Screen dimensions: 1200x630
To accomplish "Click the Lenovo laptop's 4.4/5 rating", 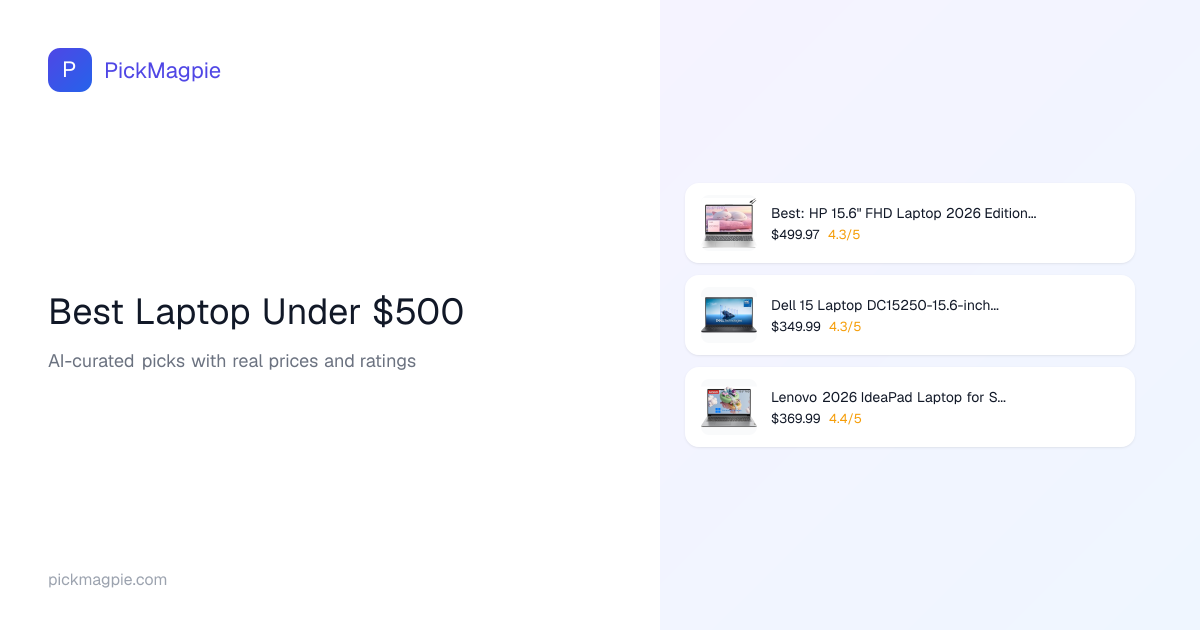I will pos(845,419).
